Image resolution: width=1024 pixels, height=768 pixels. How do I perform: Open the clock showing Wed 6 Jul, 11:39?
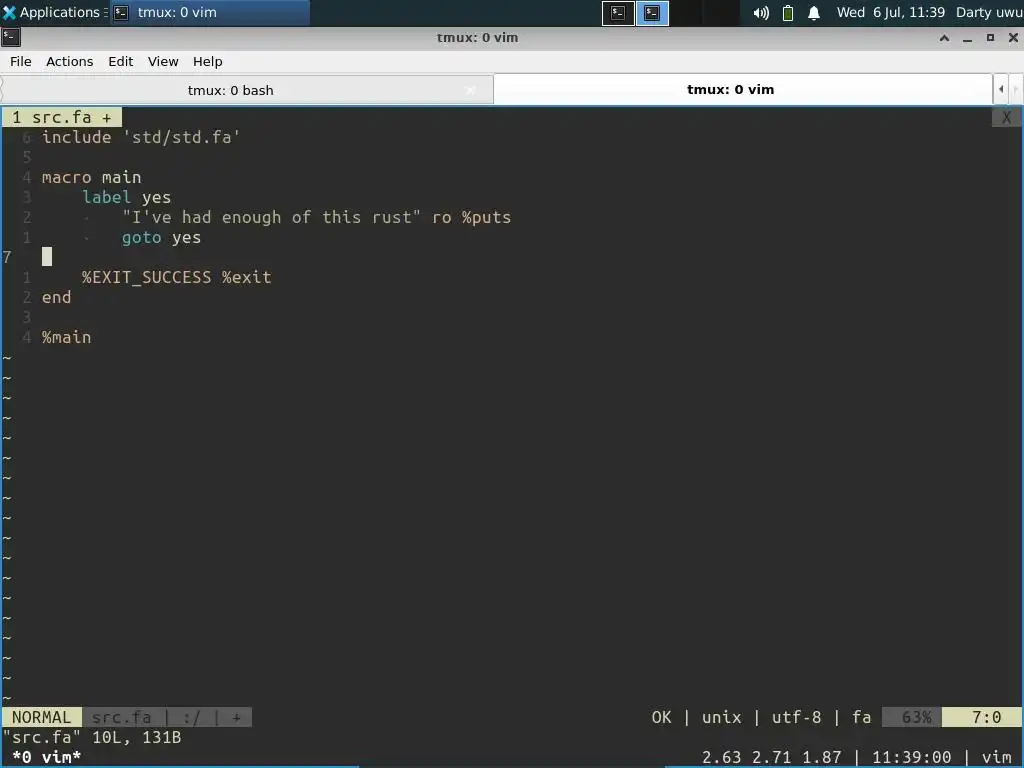point(891,12)
